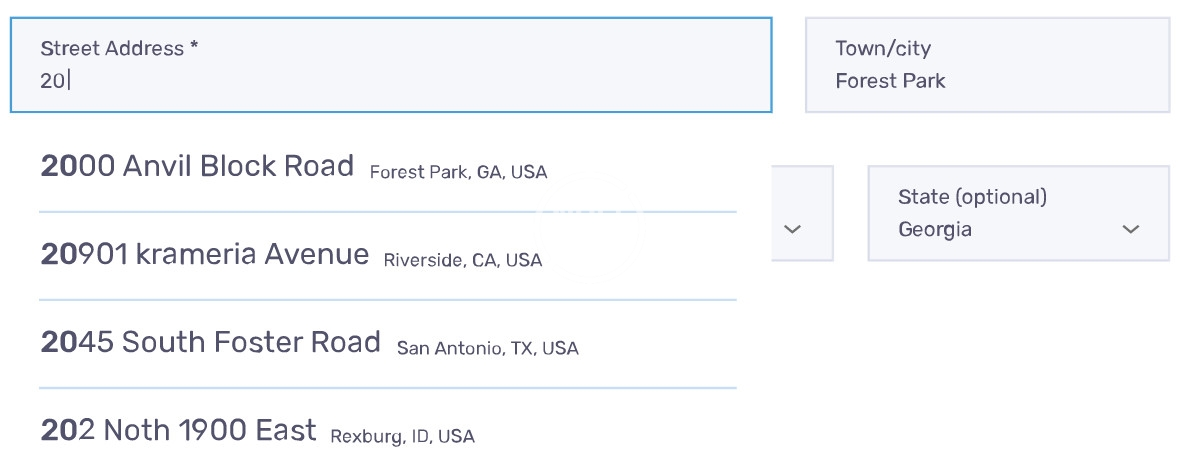This screenshot has height=456, width=1180.
Task: Click the chevron arrow in State dropdown
Action: click(1131, 230)
